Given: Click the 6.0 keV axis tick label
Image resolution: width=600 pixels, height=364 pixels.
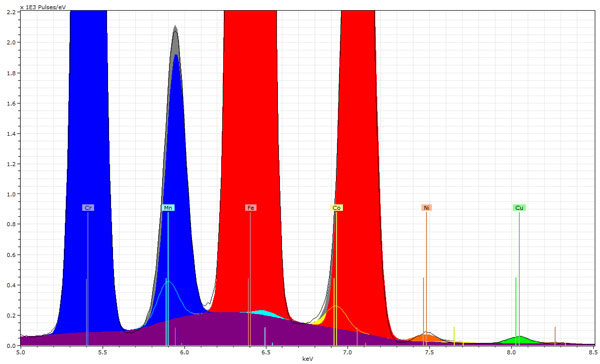Looking at the screenshot, I should point(184,351).
